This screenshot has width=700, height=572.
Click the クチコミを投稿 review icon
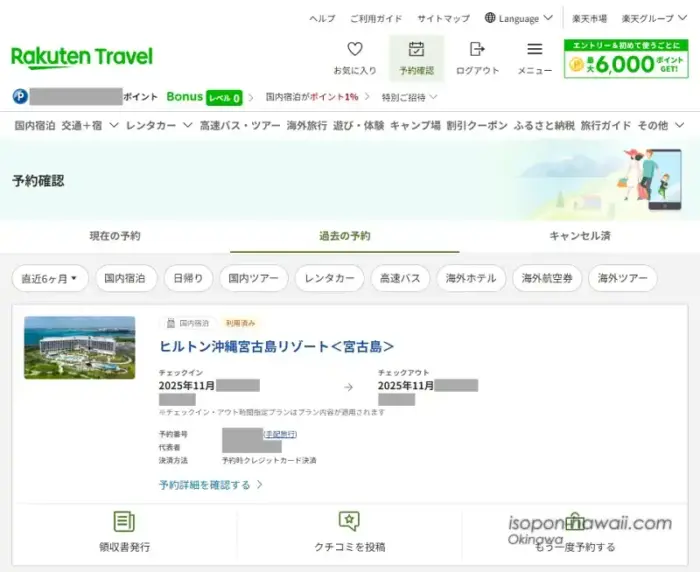pyautogui.click(x=349, y=521)
